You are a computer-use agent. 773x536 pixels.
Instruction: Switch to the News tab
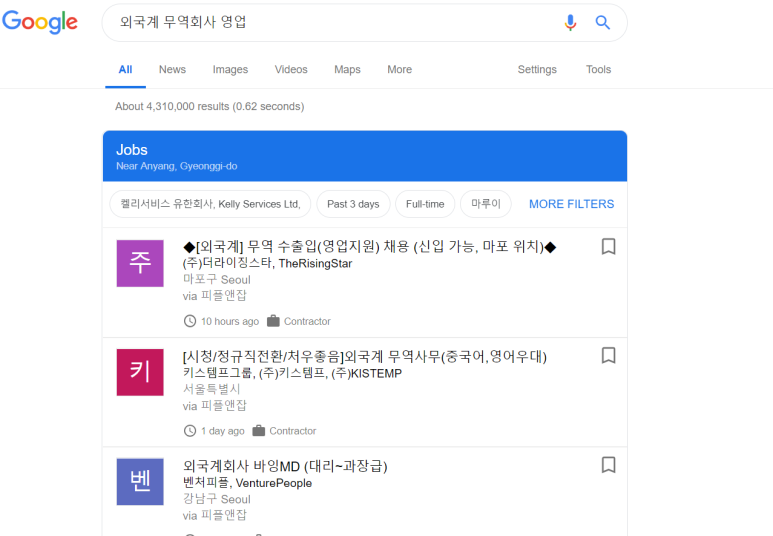[172, 70]
